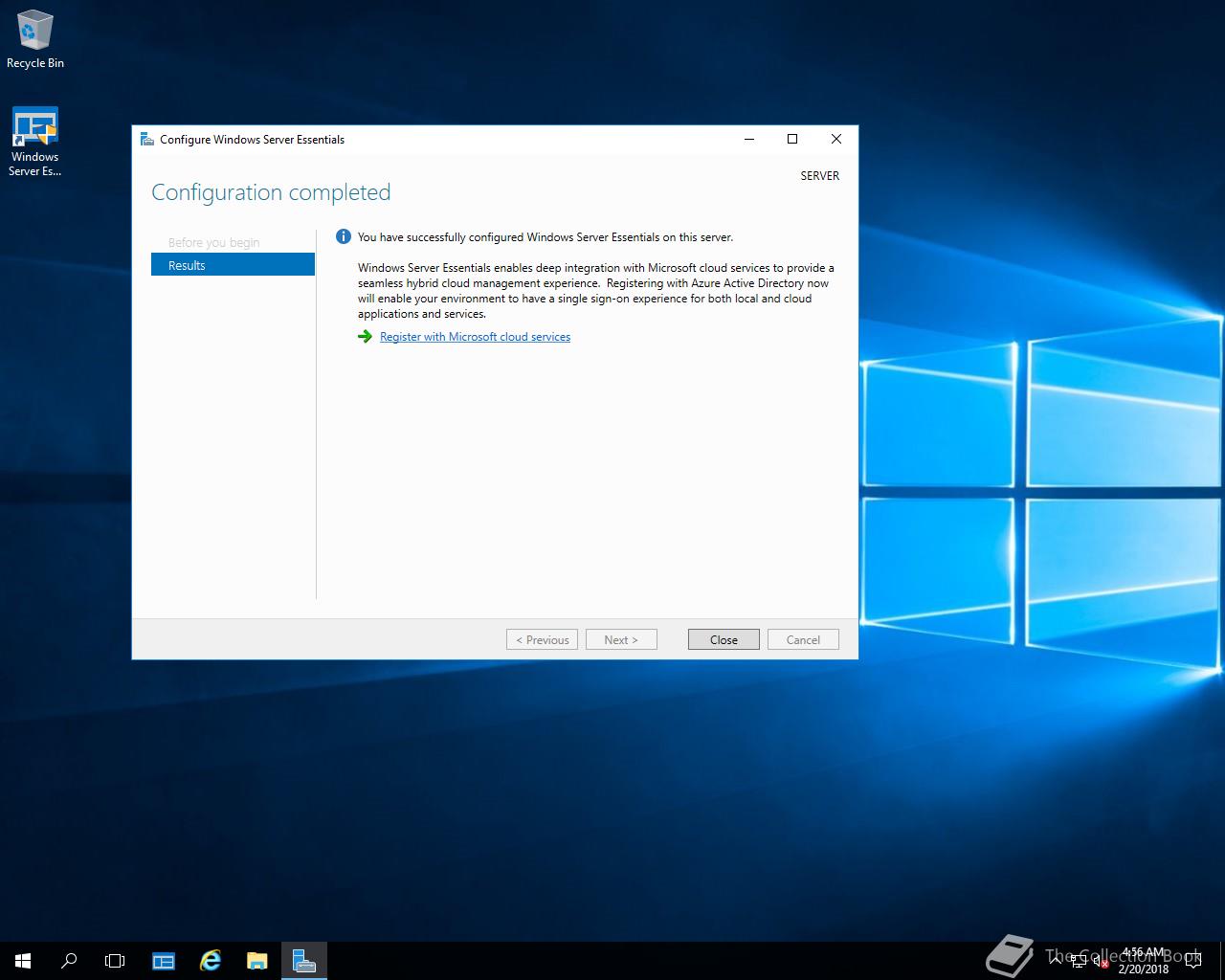Viewport: 1225px width, 980px height.
Task: Open File Explorer from the taskbar
Action: pos(256,961)
